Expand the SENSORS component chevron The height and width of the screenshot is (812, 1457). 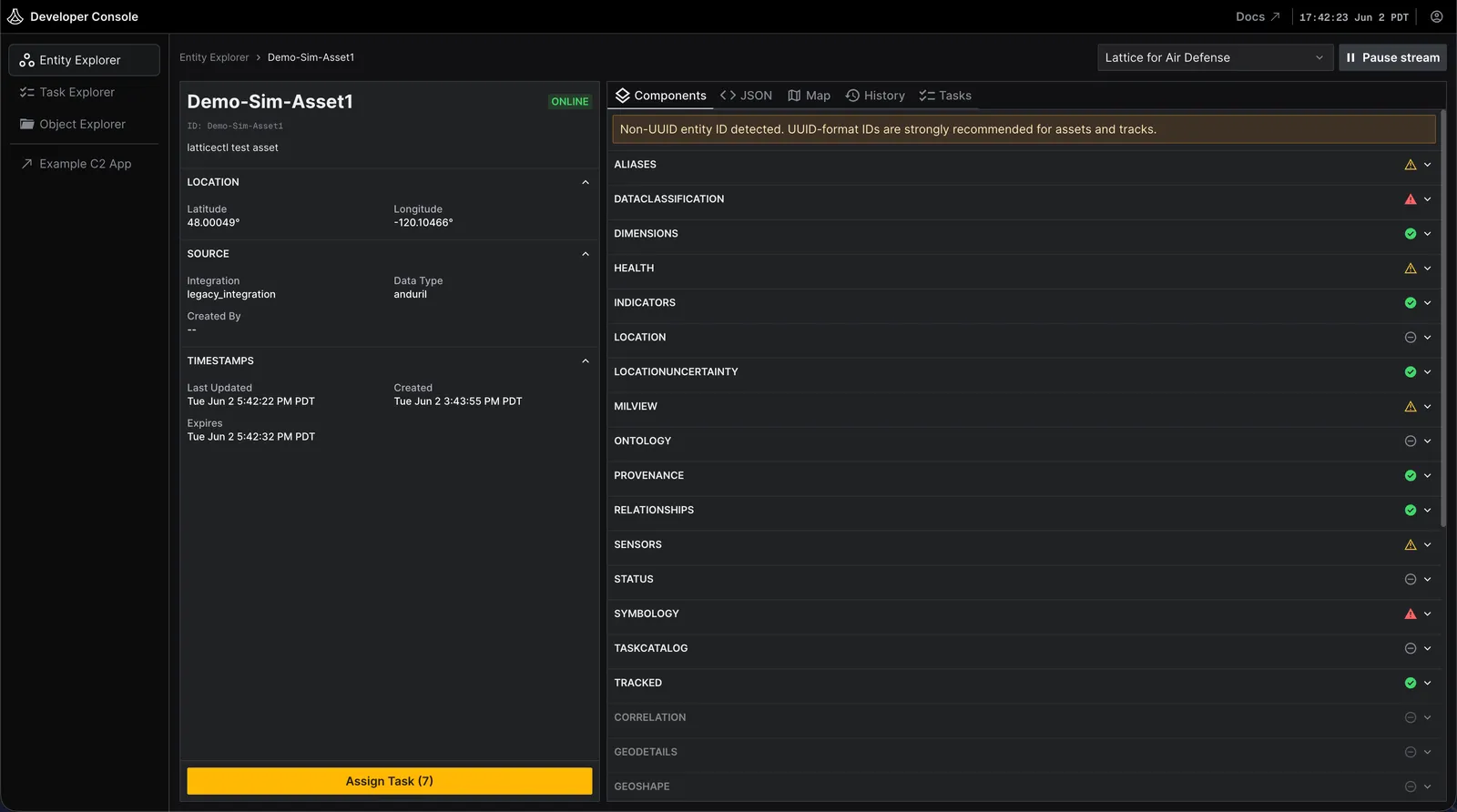pos(1428,545)
